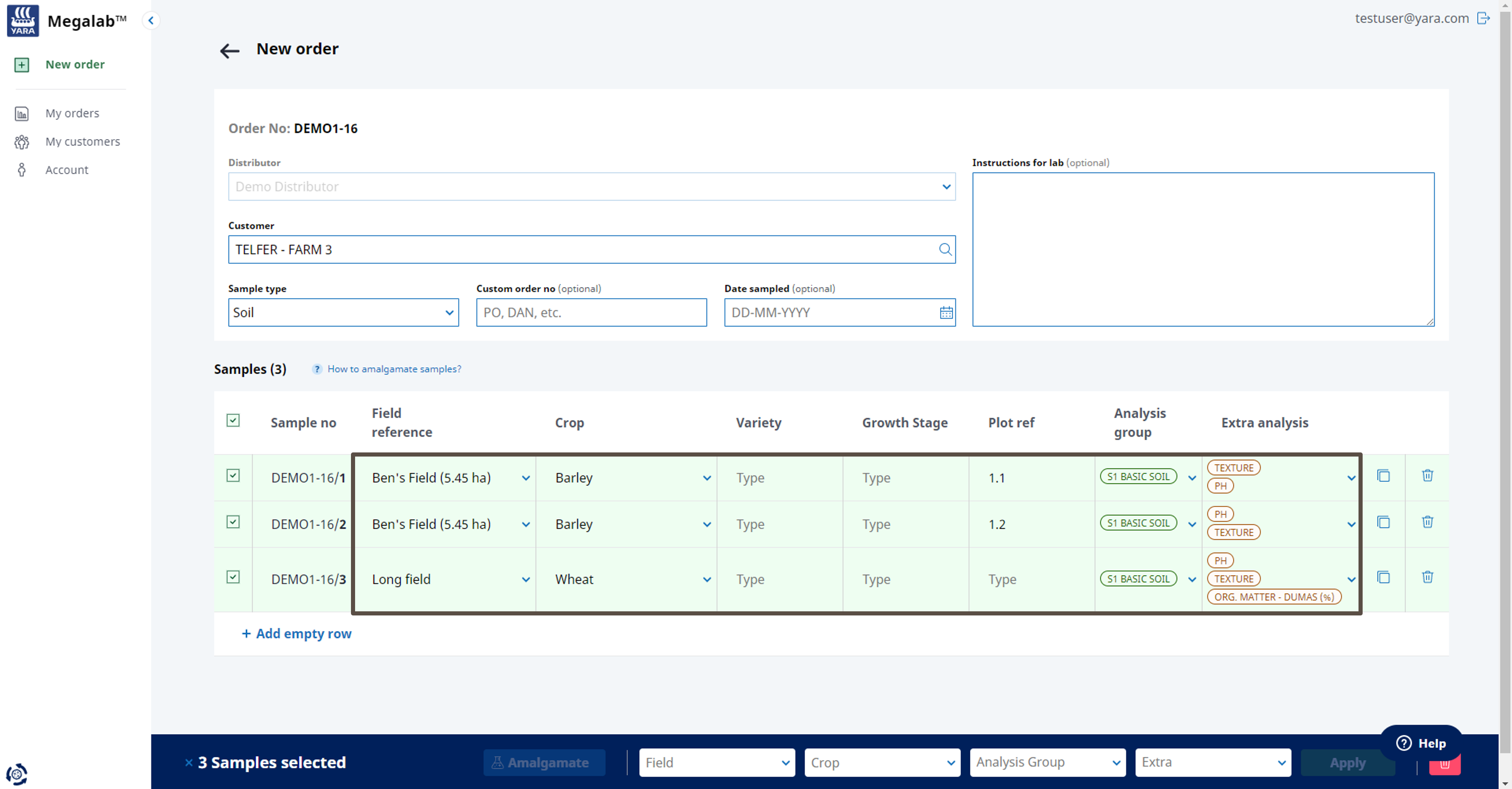
Task: Click the logout icon next to email
Action: click(1483, 18)
